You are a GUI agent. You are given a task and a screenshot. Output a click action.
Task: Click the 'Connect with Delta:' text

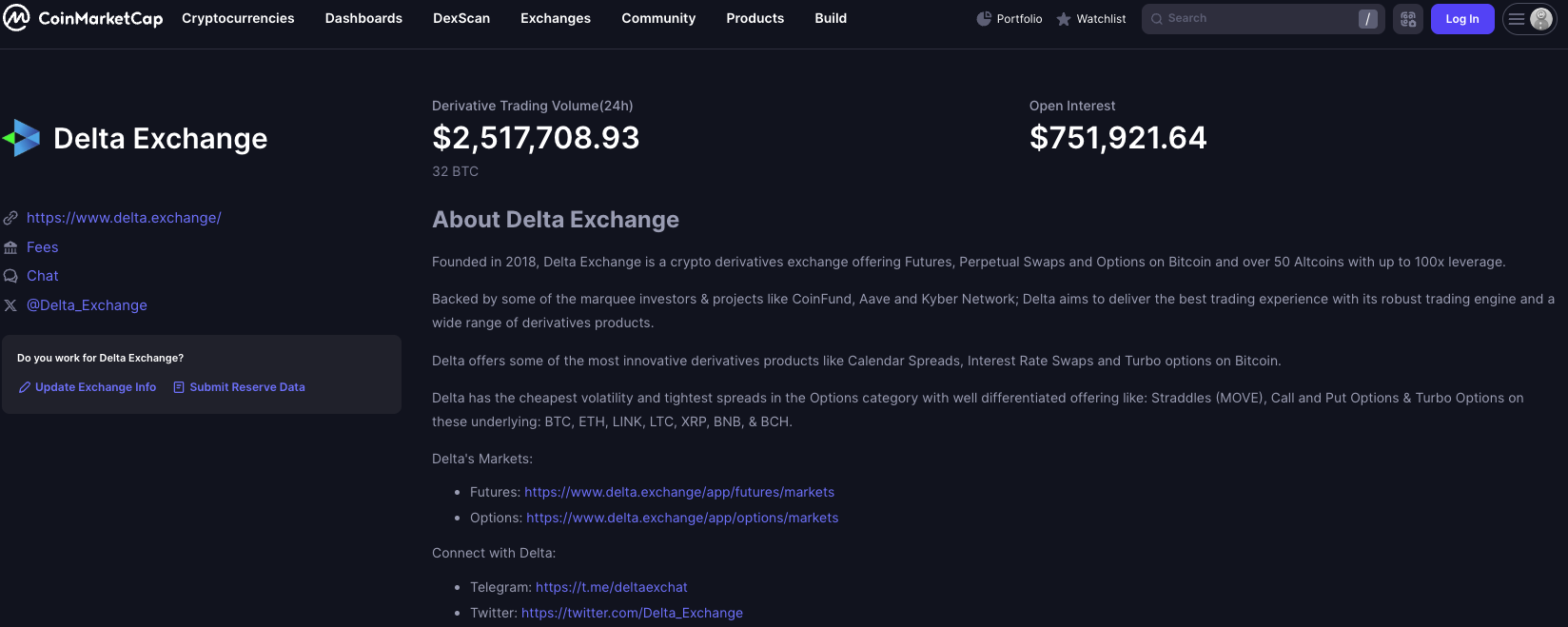click(x=494, y=553)
